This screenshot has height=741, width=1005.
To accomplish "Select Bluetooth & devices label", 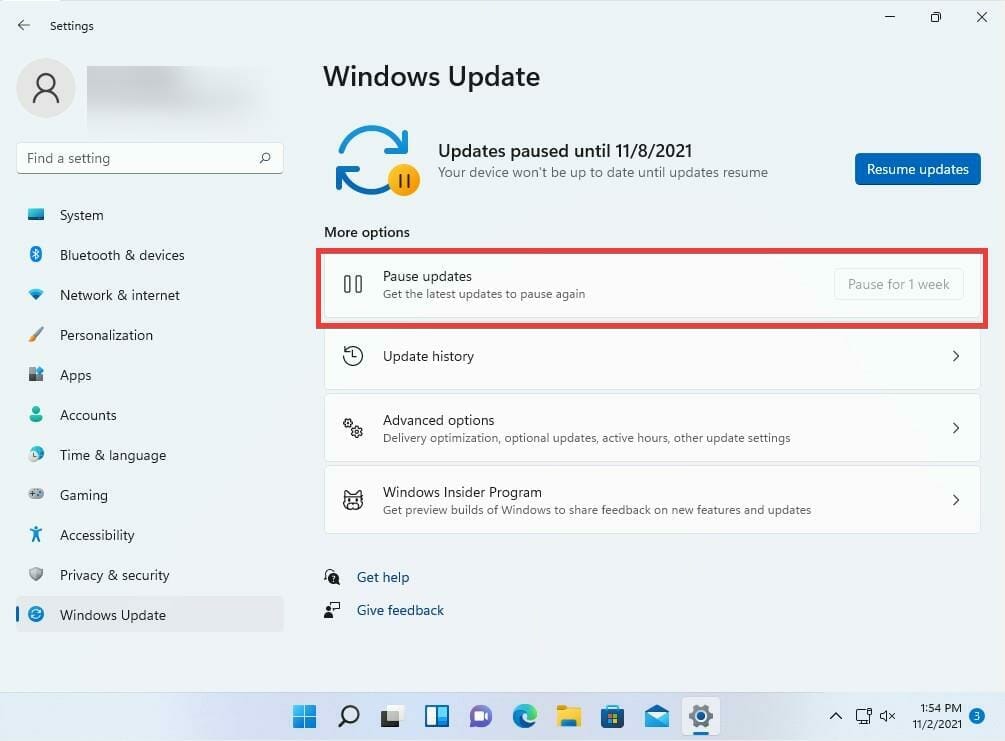I will 122,255.
